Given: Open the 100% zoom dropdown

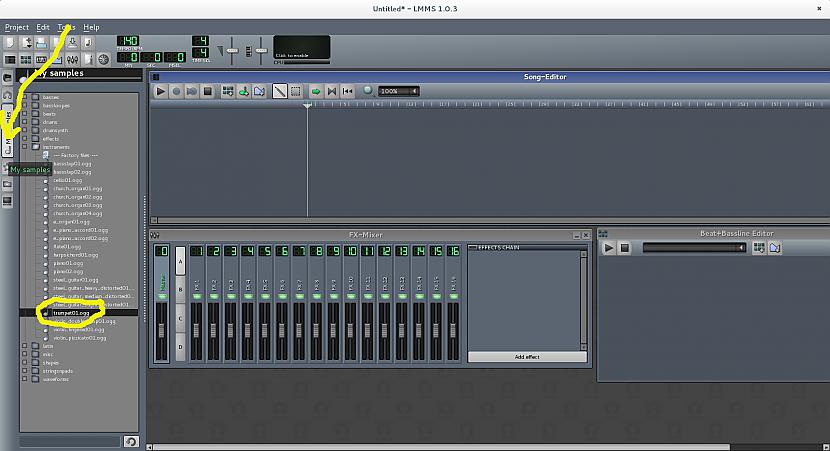Looking at the screenshot, I should 398,91.
